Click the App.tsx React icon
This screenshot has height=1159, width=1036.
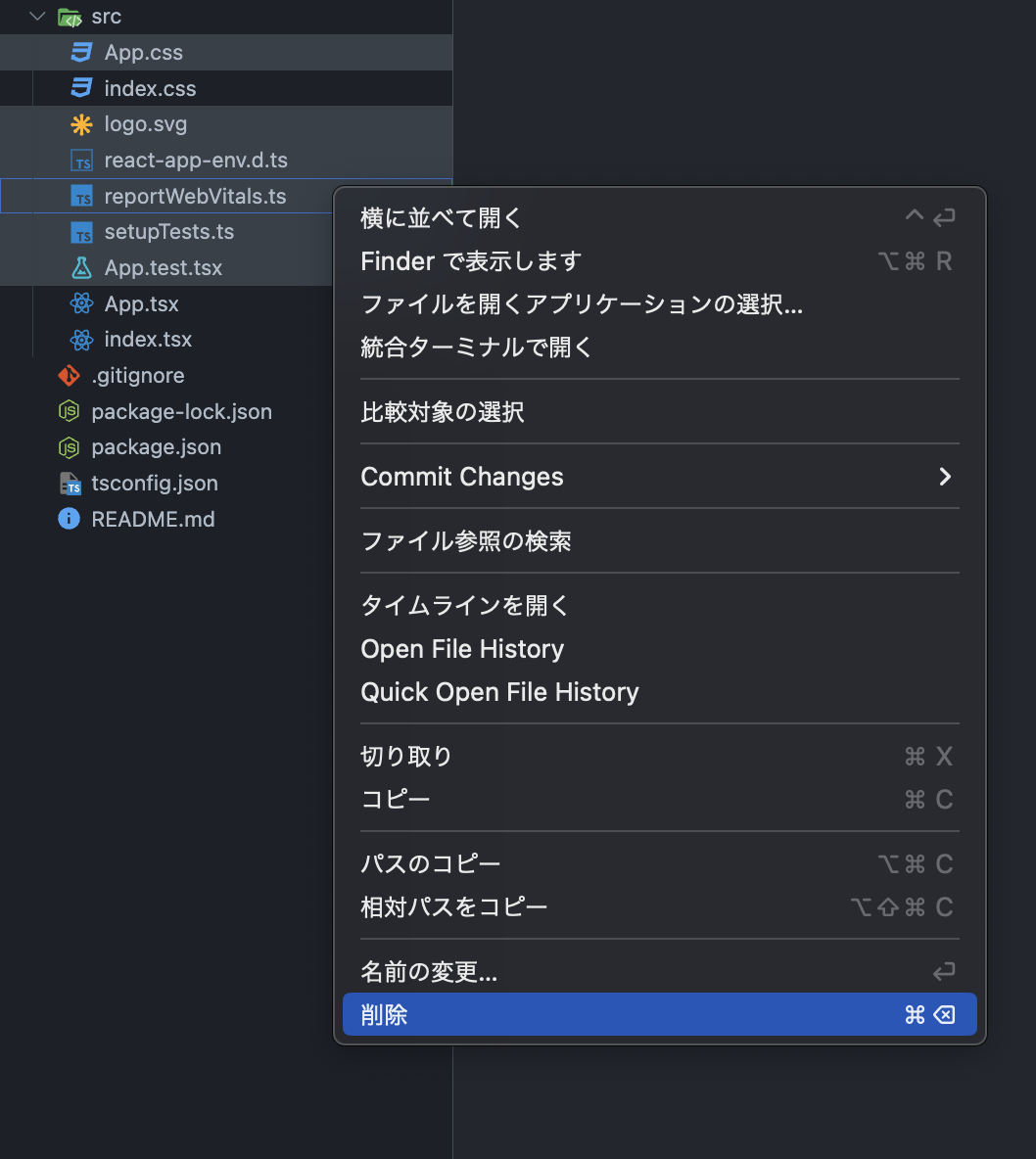point(81,303)
